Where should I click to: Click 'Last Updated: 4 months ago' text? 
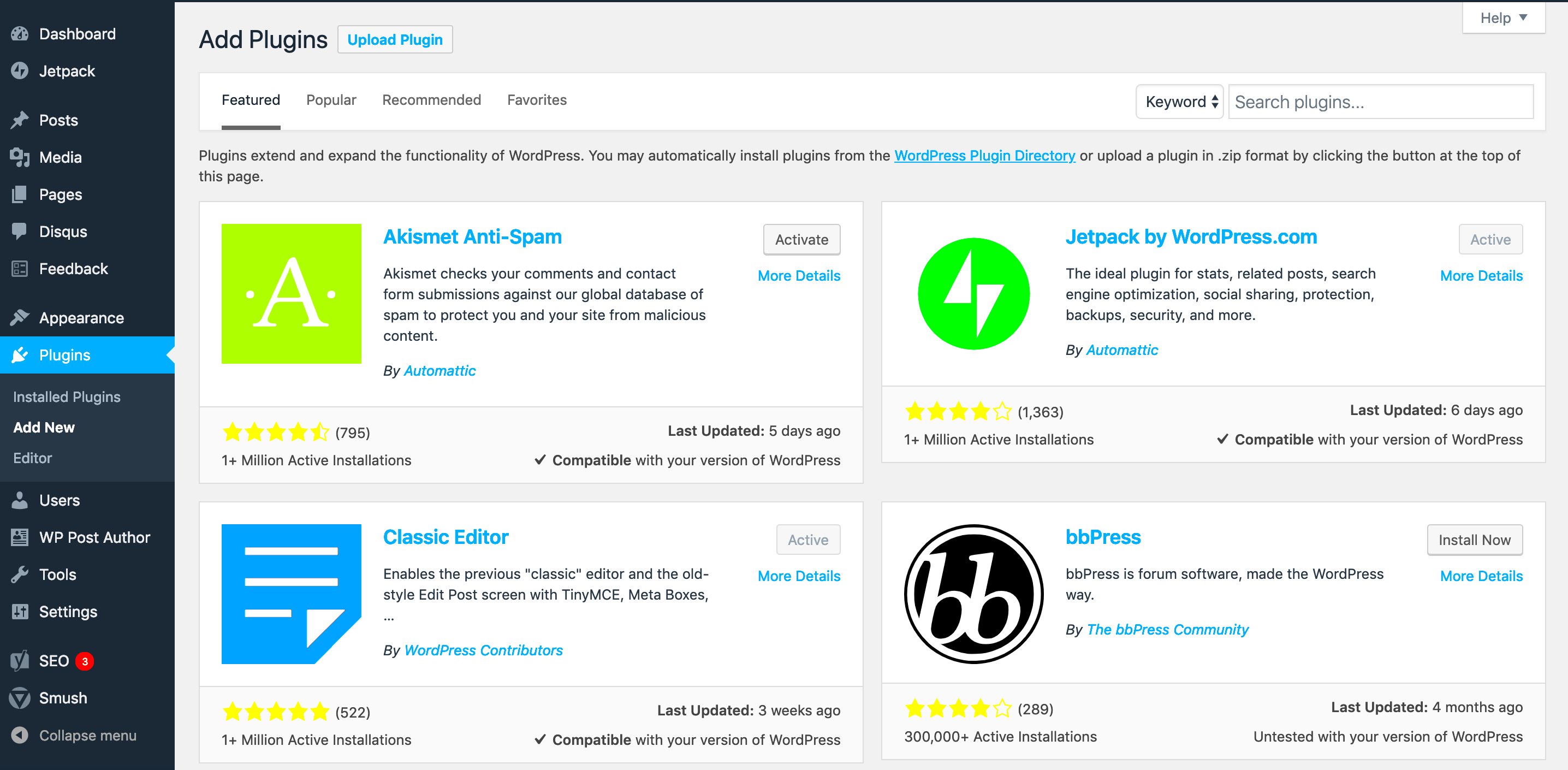point(1427,707)
